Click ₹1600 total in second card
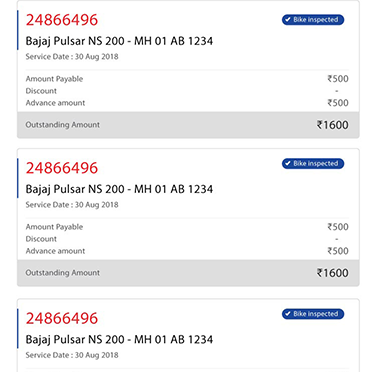This screenshot has width=375, height=372. point(332,273)
